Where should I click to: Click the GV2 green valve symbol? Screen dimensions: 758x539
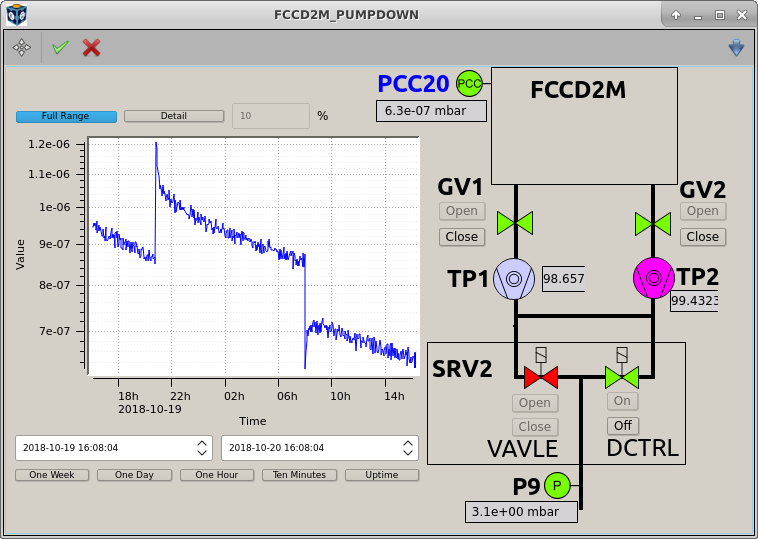[x=653, y=224]
